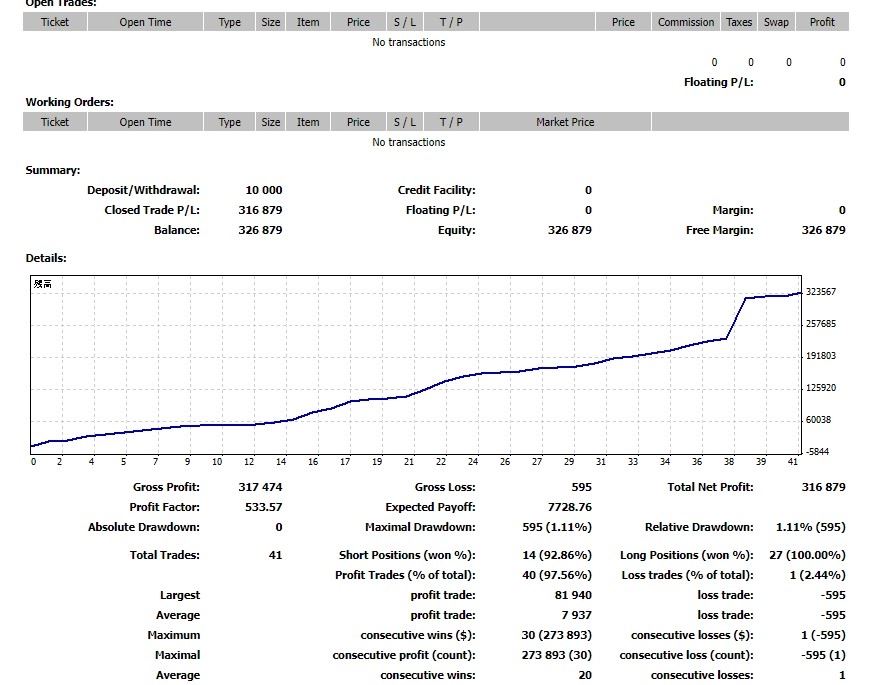880x685 pixels.
Task: Click the S / L header in Open Trades
Action: (x=405, y=22)
